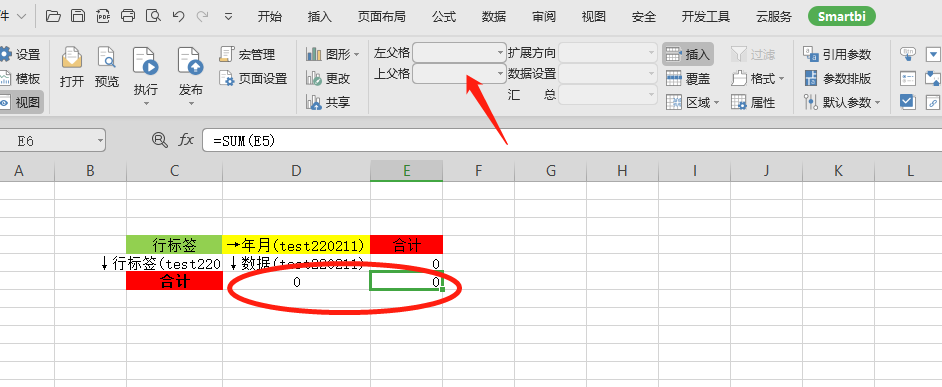Select the yellow 年月(test220211) cell
This screenshot has height=387, width=942.
296,245
